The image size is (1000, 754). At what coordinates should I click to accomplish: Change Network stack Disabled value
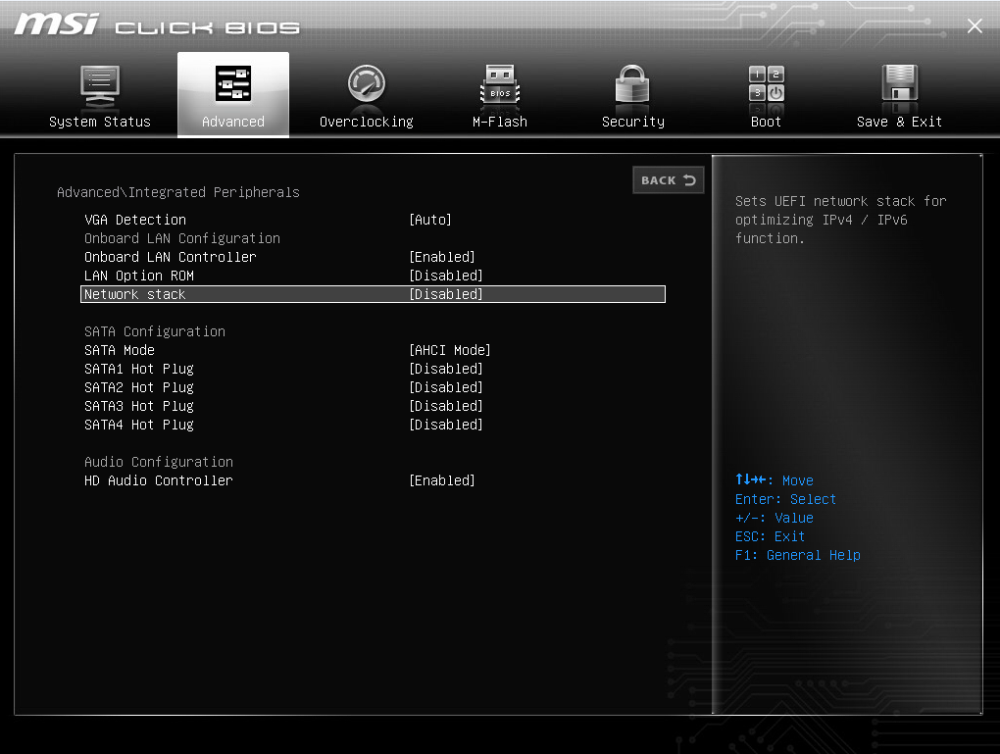(x=446, y=295)
